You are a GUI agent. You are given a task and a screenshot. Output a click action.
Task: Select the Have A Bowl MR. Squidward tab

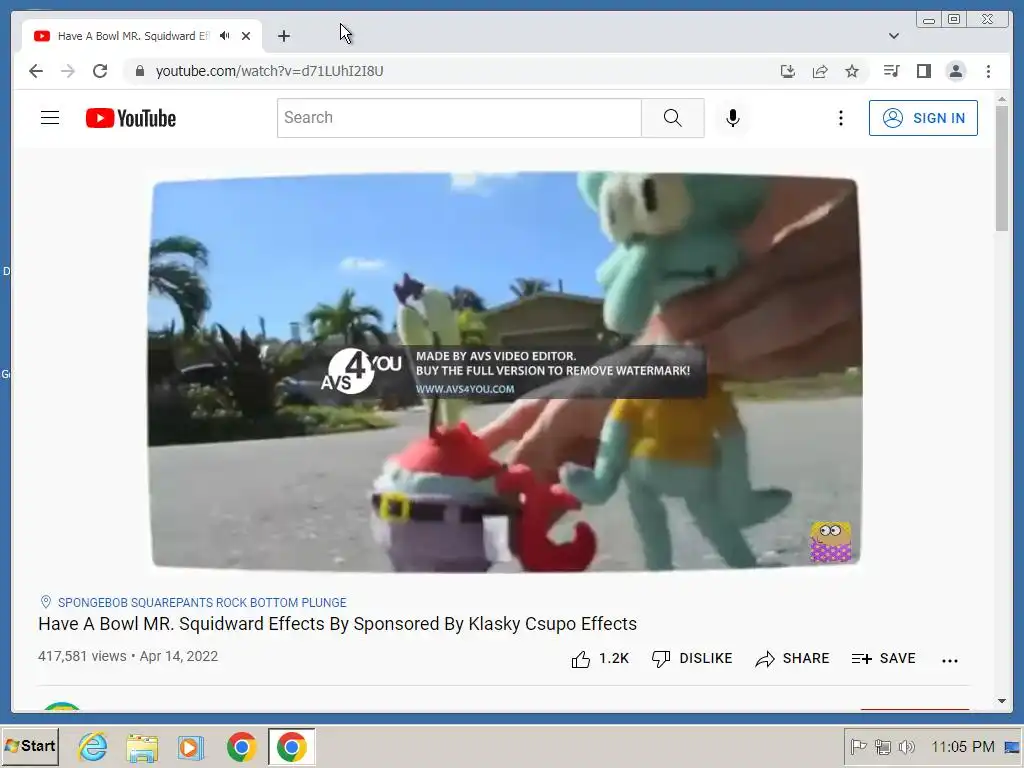pos(142,36)
